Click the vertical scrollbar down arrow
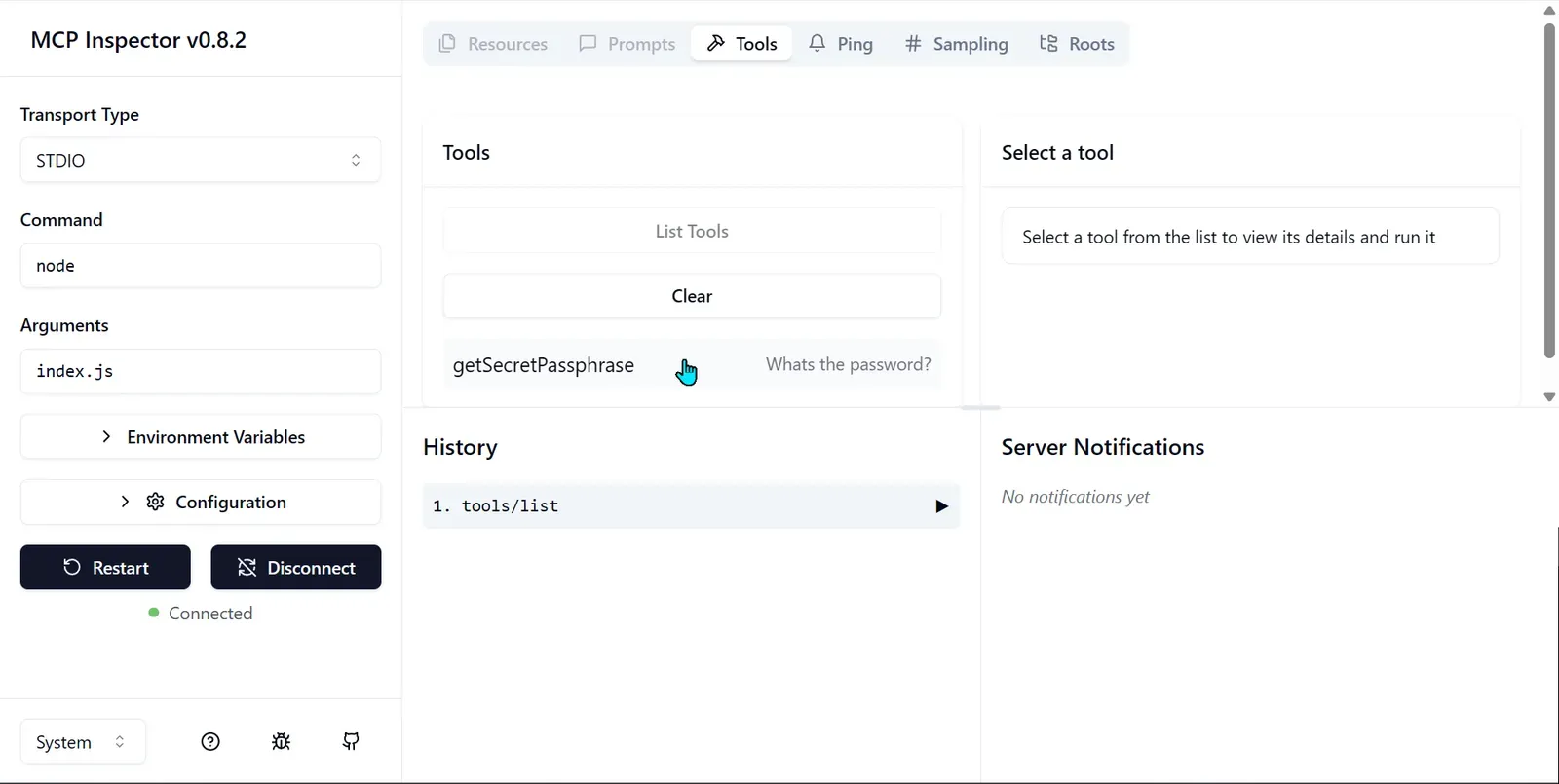Image resolution: width=1559 pixels, height=784 pixels. click(1549, 396)
